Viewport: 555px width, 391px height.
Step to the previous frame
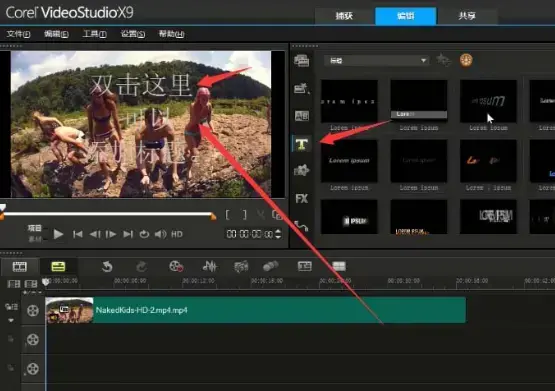tap(95, 234)
